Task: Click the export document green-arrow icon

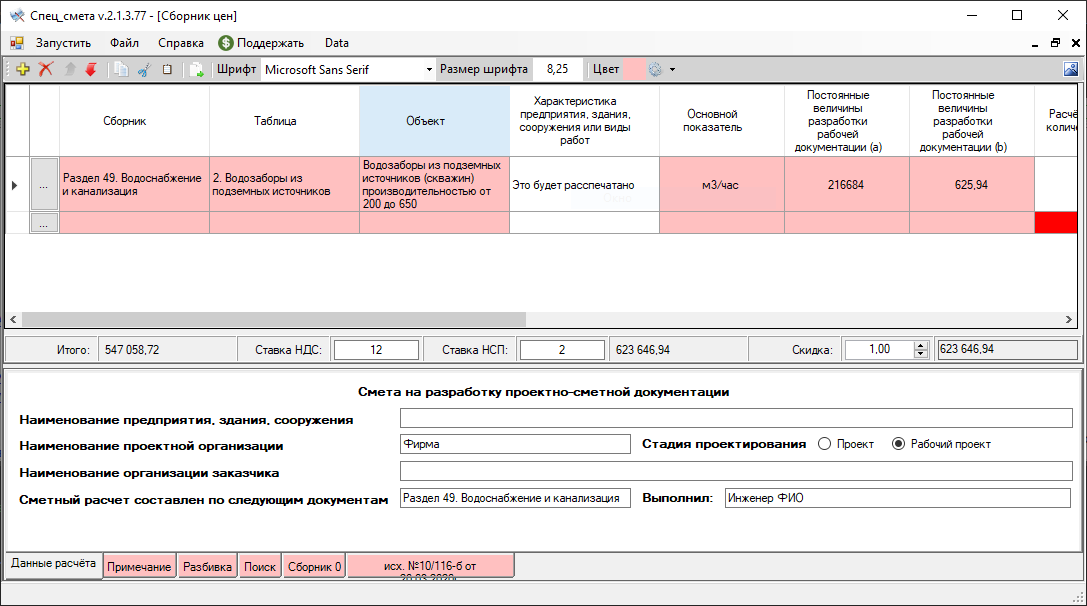Action: coord(197,69)
